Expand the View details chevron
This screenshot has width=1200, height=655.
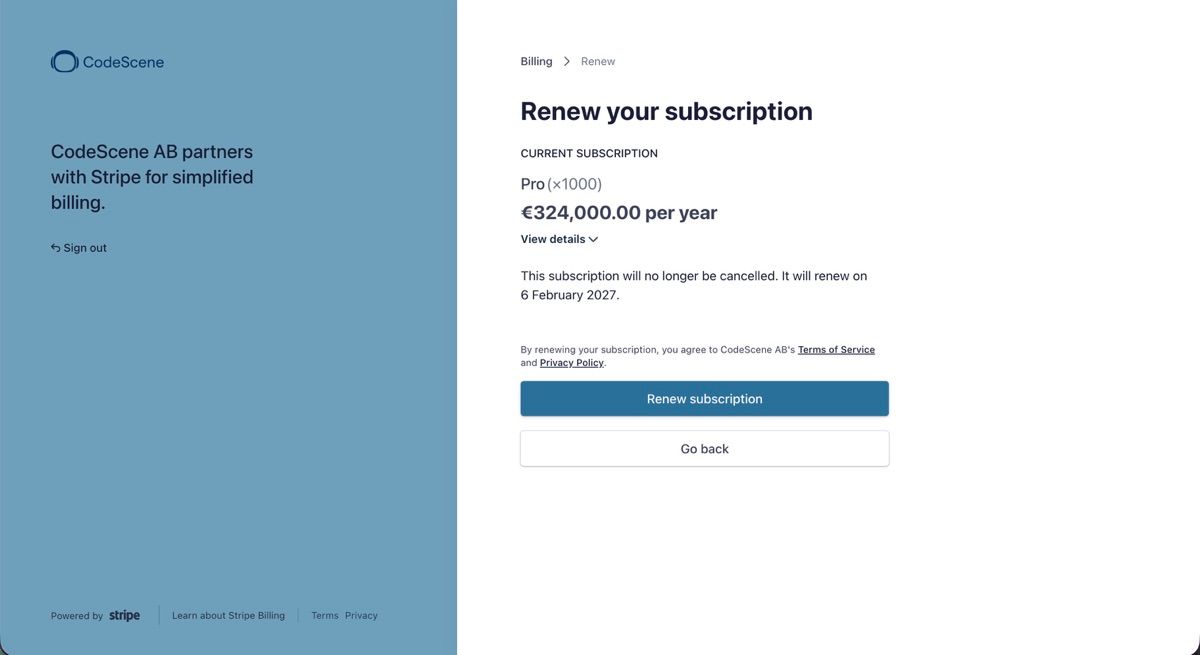pyautogui.click(x=593, y=240)
